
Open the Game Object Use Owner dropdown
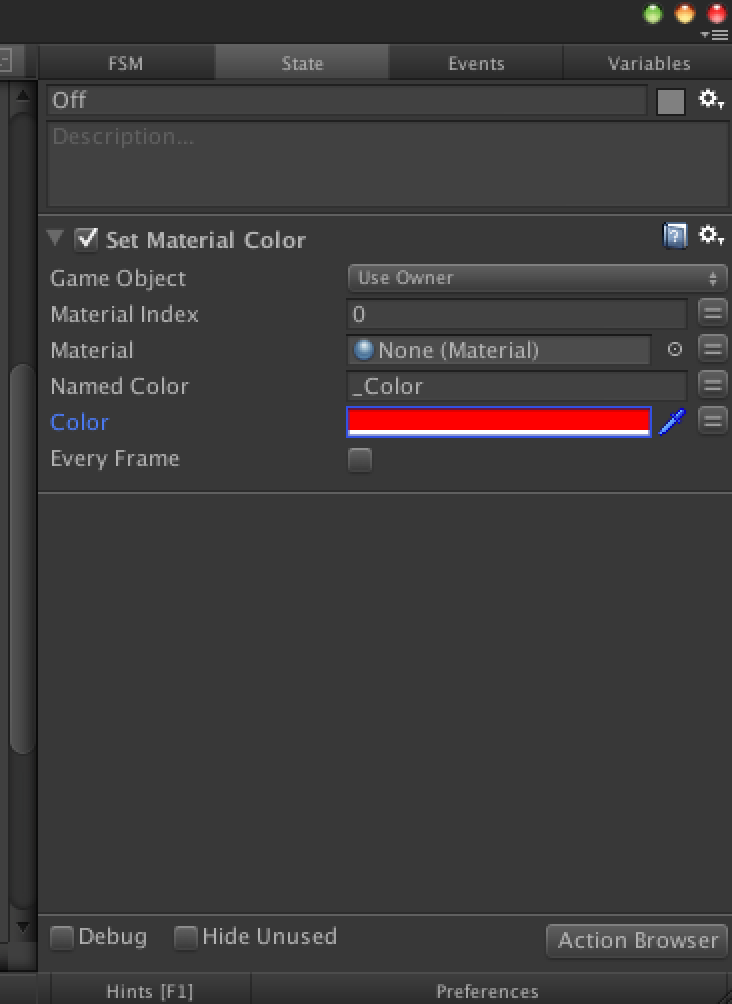coord(537,278)
